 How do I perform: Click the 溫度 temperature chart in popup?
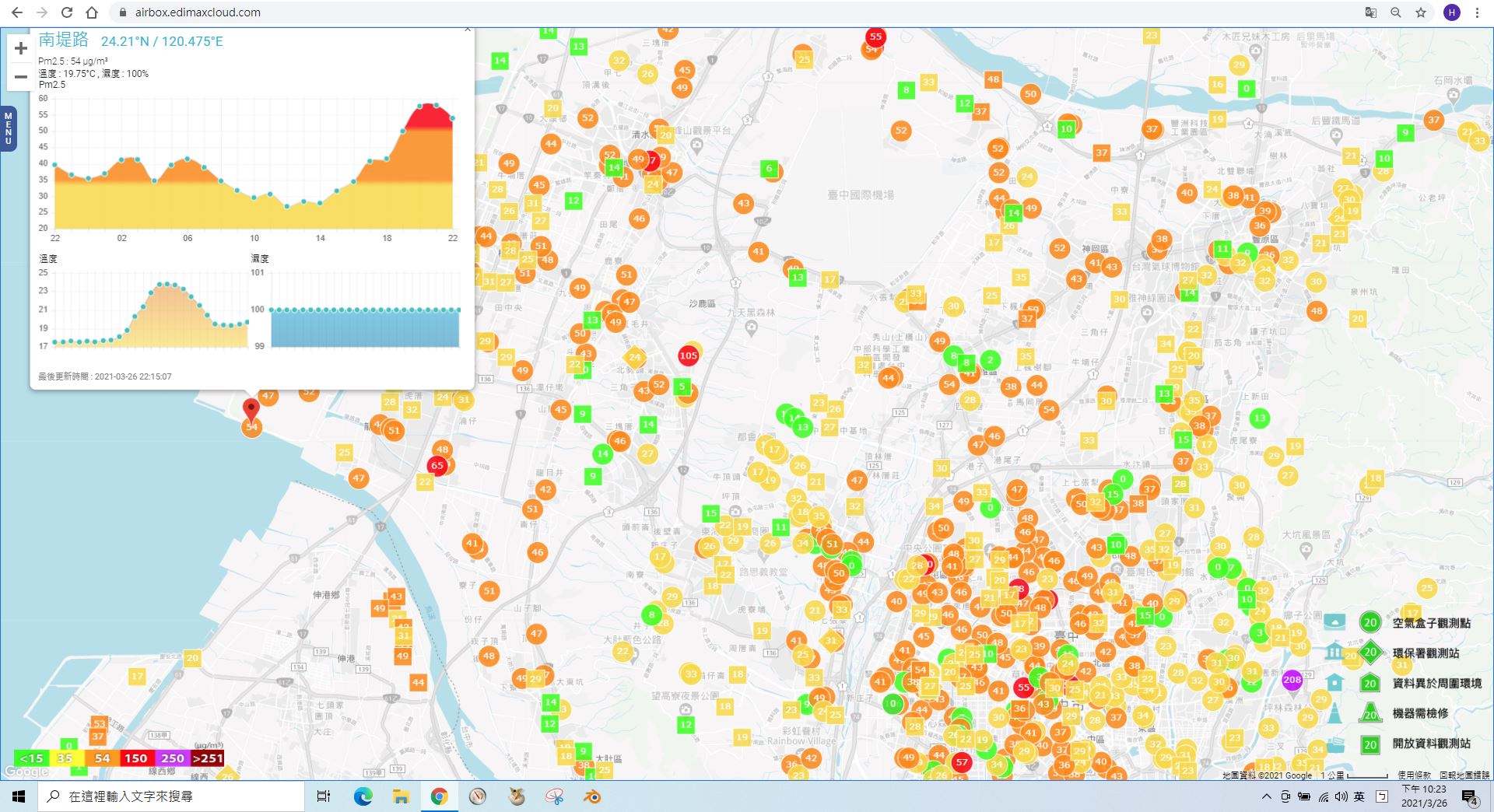click(x=142, y=310)
